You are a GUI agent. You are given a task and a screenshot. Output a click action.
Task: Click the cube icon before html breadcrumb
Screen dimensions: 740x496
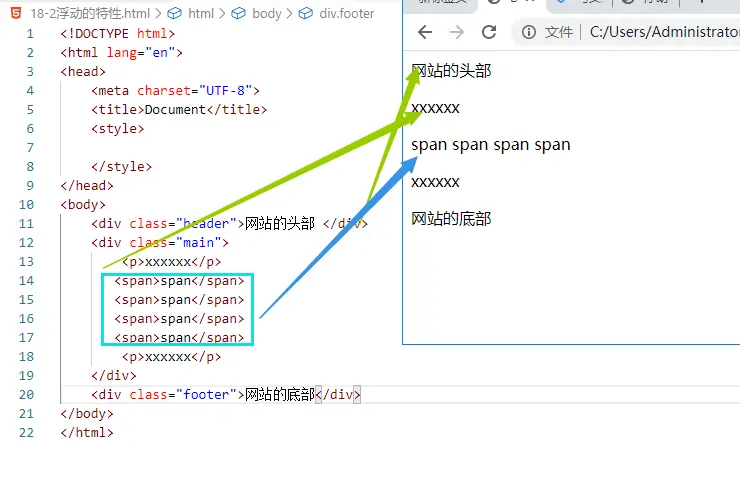(x=175, y=13)
